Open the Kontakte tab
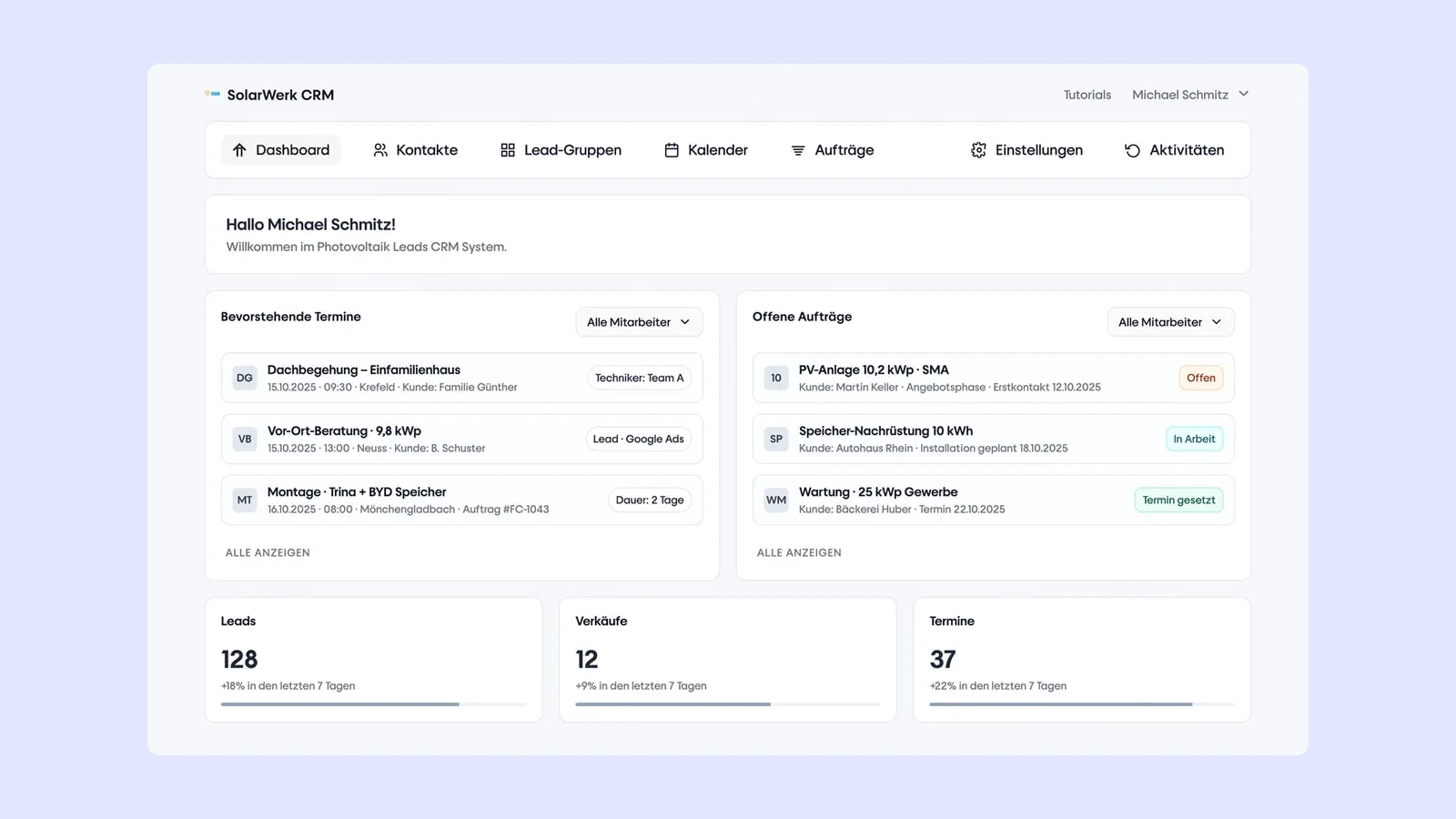This screenshot has height=819, width=1456. tap(416, 150)
